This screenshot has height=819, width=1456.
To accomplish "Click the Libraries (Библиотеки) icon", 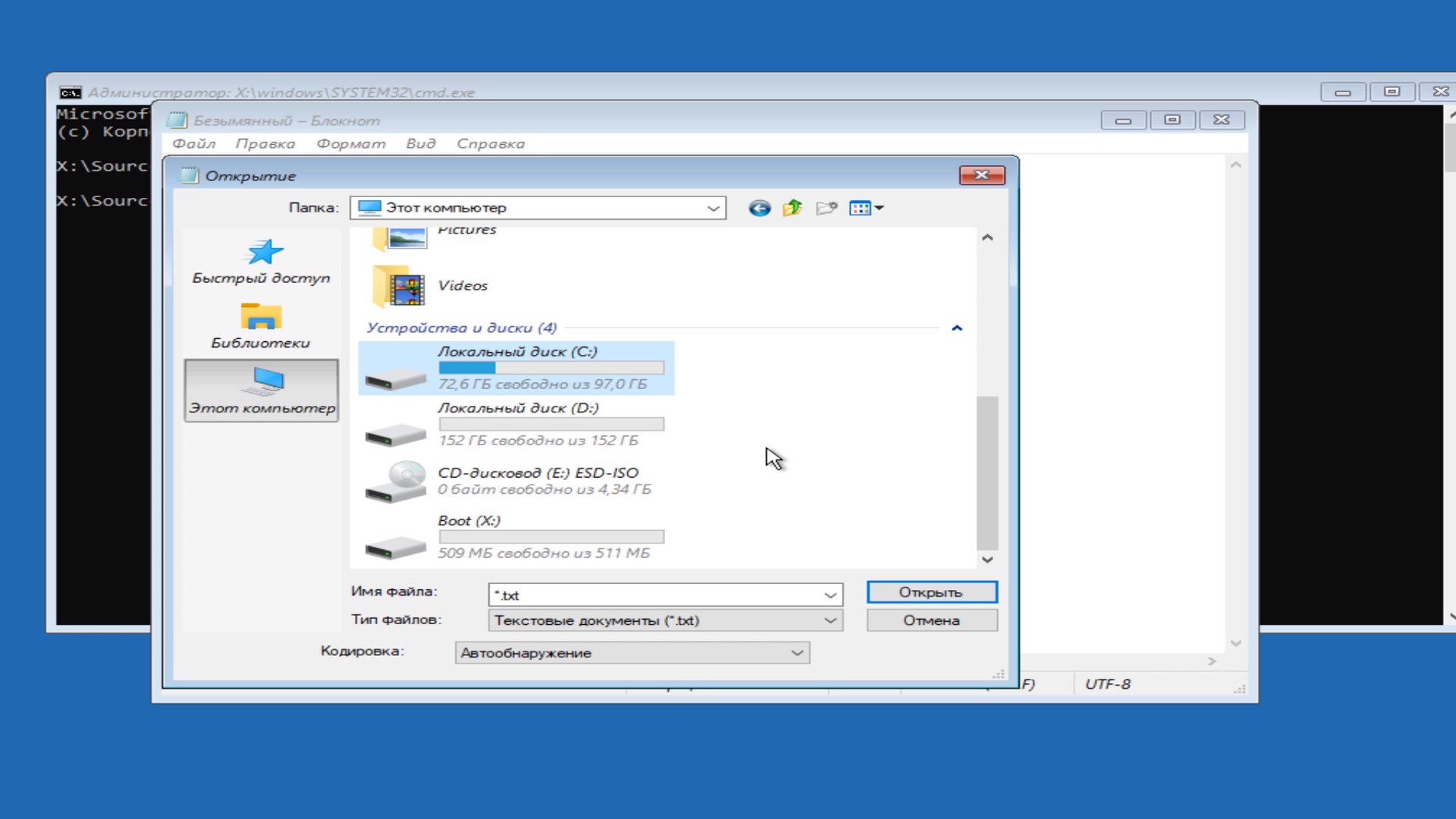I will coord(261,325).
